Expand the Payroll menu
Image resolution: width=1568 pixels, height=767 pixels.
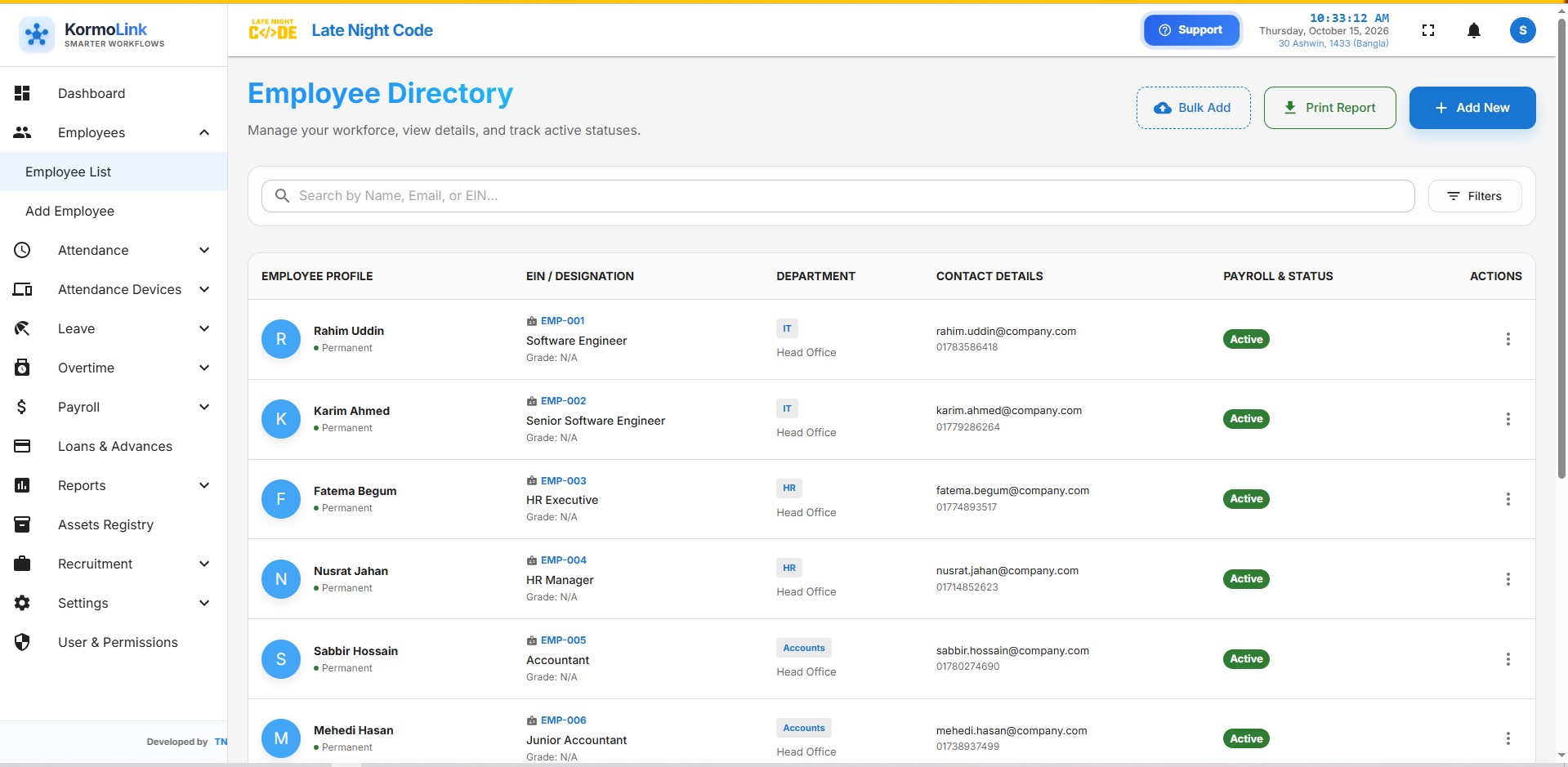pyautogui.click(x=204, y=407)
